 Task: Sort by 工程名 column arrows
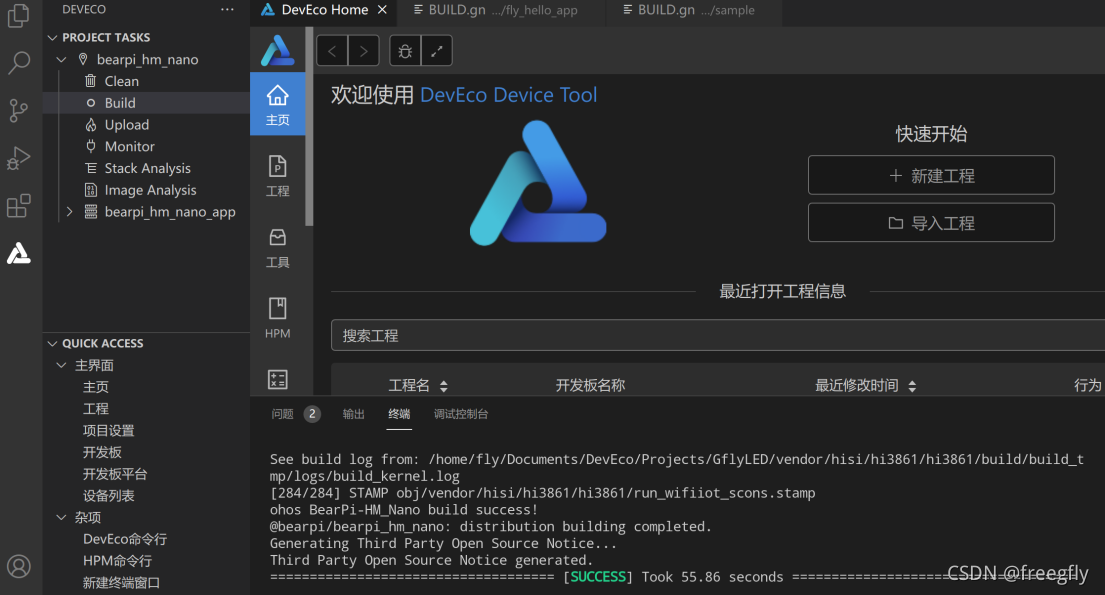tap(443, 386)
